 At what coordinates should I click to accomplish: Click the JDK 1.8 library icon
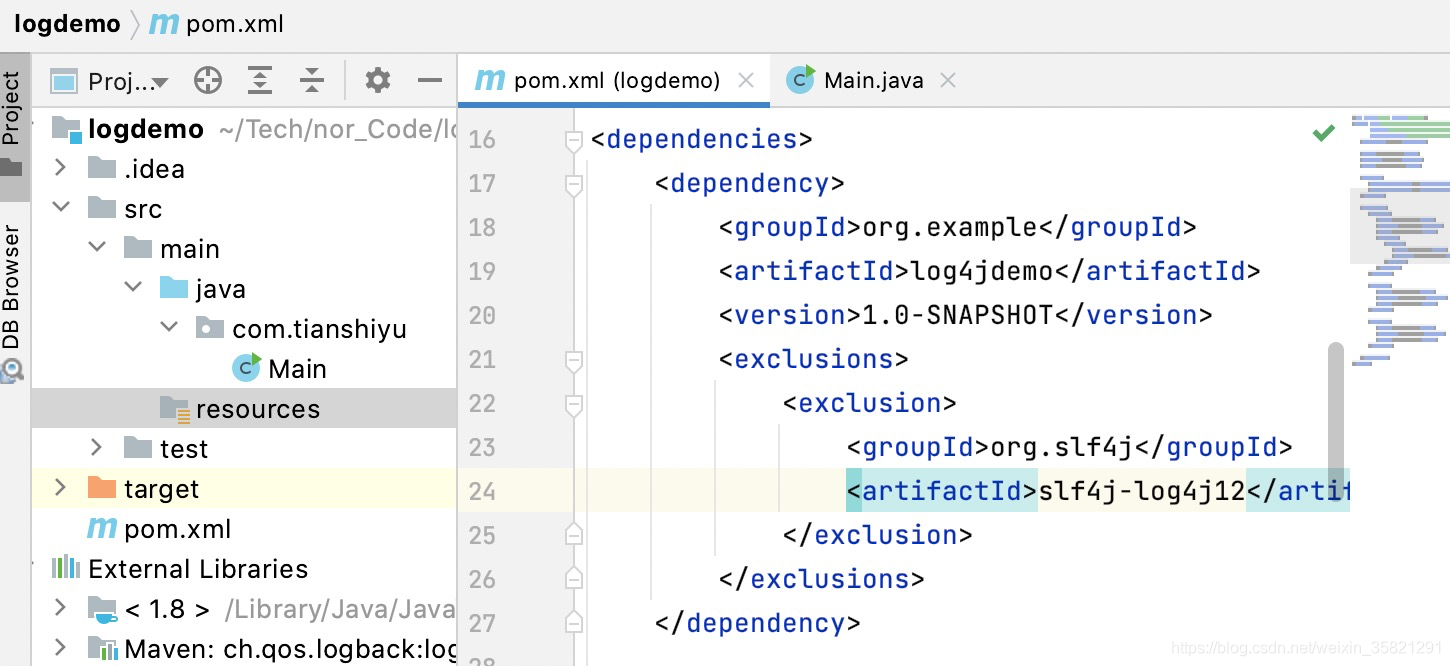pyautogui.click(x=102, y=608)
